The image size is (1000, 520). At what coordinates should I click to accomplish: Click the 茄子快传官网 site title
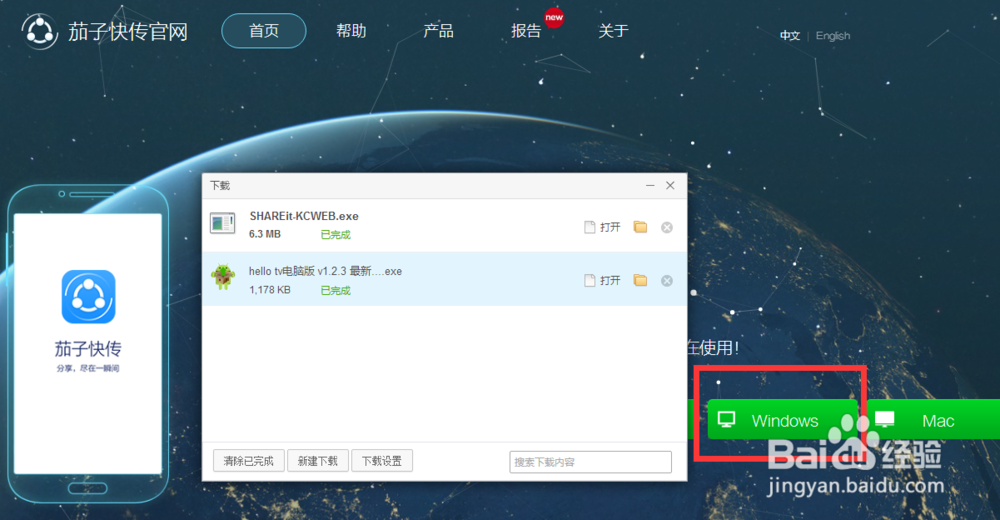coord(128,31)
